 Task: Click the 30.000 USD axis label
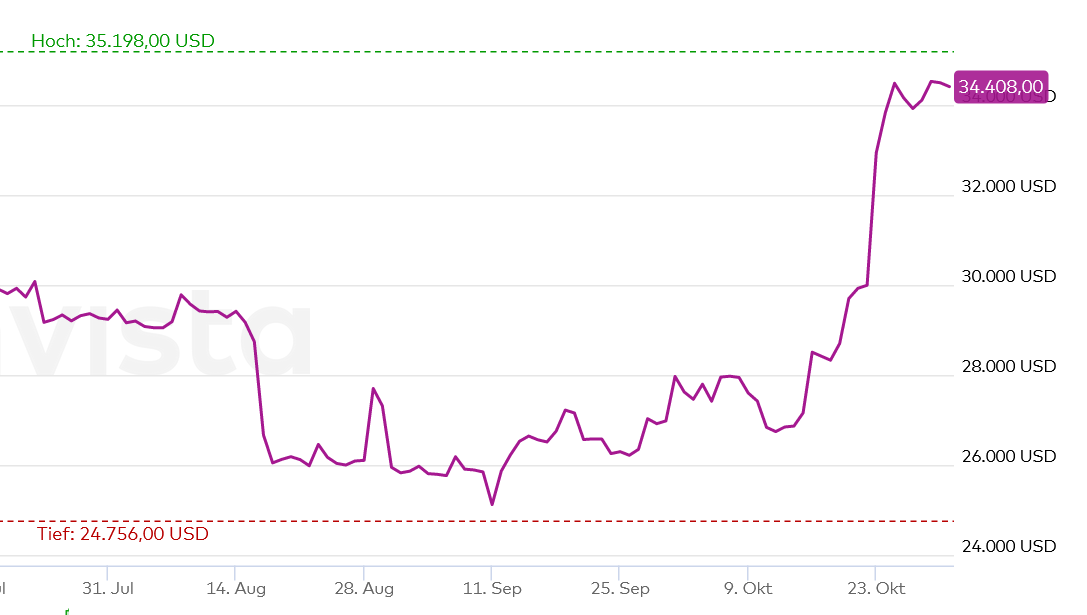pos(1008,276)
